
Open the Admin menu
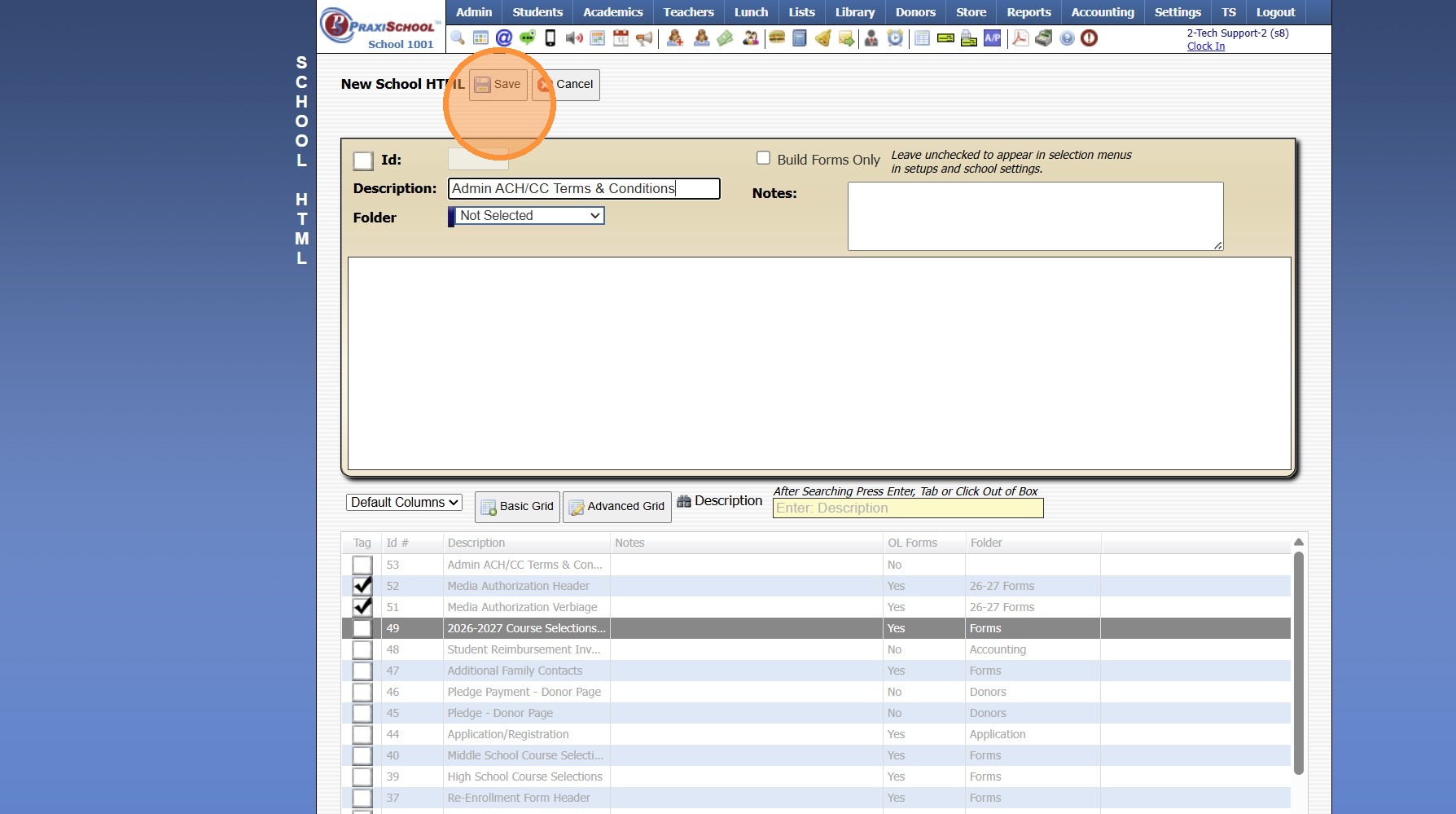coord(474,12)
